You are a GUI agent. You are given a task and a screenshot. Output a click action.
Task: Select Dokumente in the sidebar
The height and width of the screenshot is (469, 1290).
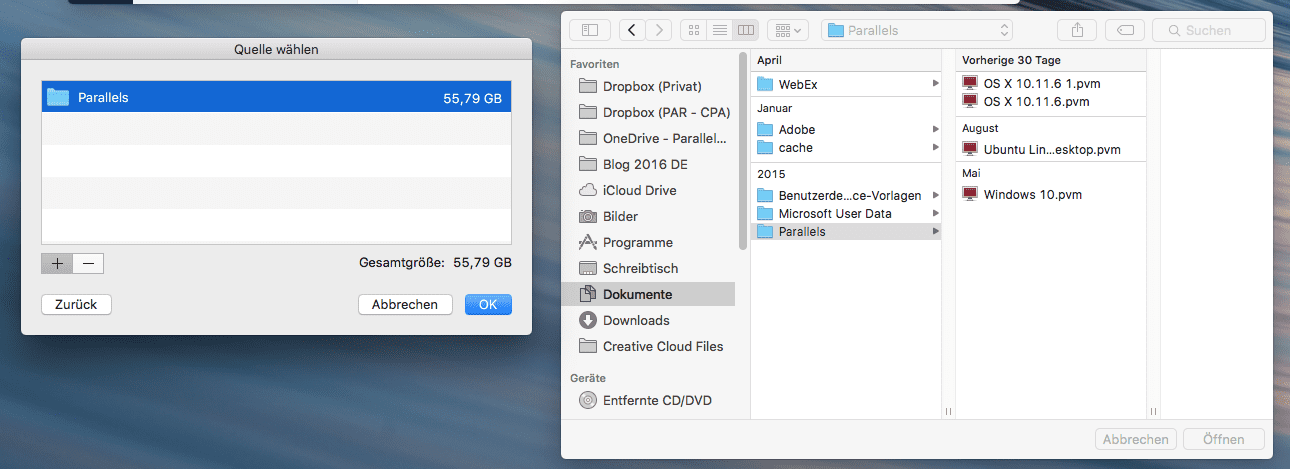click(648, 294)
